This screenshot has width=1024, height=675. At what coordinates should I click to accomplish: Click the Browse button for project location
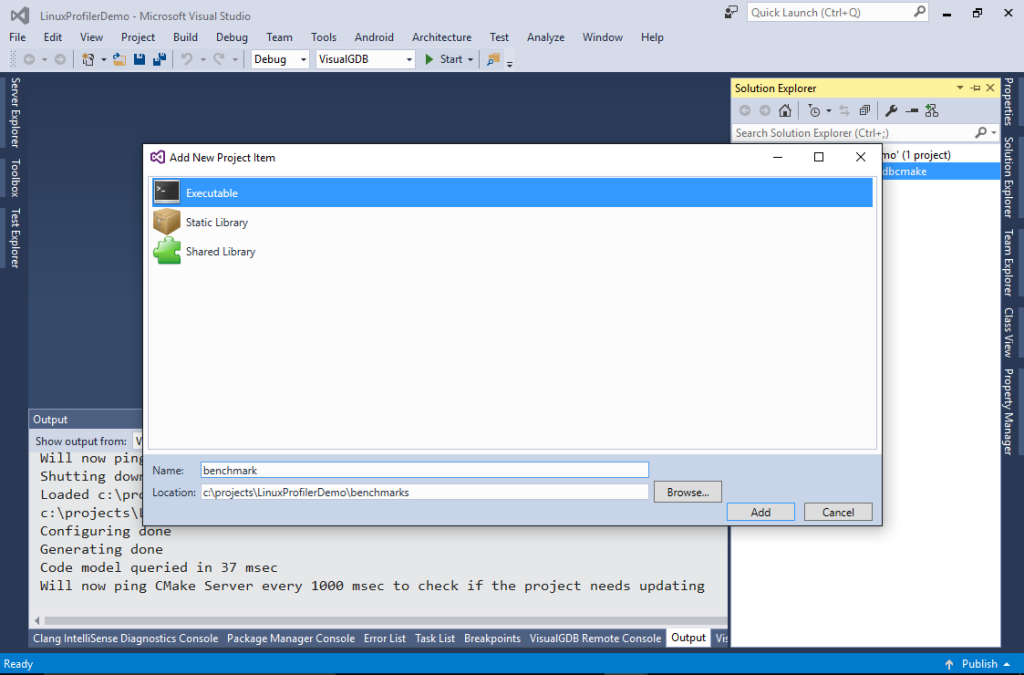[687, 491]
